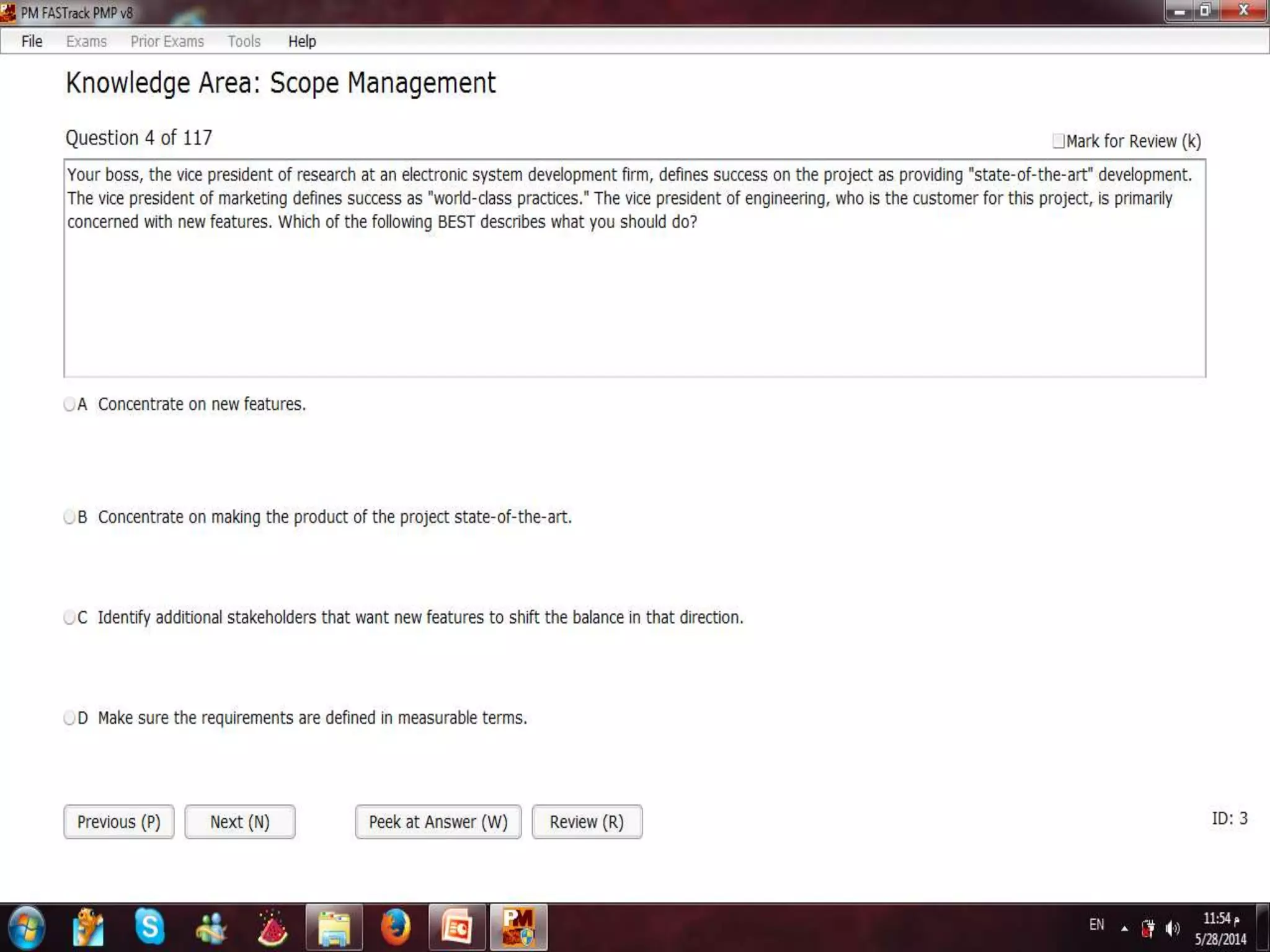This screenshot has height=952, width=1270.
Task: Click the PM FASTrack title bar icon
Action: pos(8,12)
